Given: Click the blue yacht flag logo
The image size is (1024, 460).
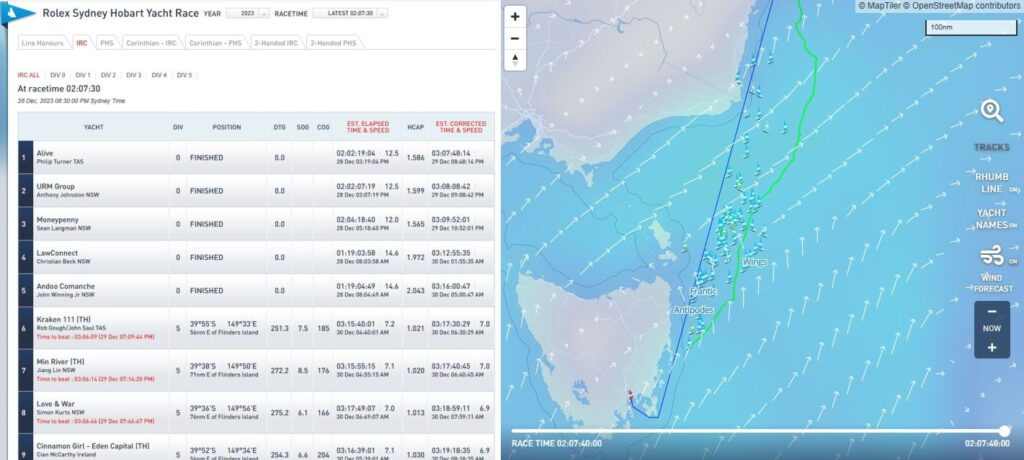Looking at the screenshot, I should coord(23,13).
